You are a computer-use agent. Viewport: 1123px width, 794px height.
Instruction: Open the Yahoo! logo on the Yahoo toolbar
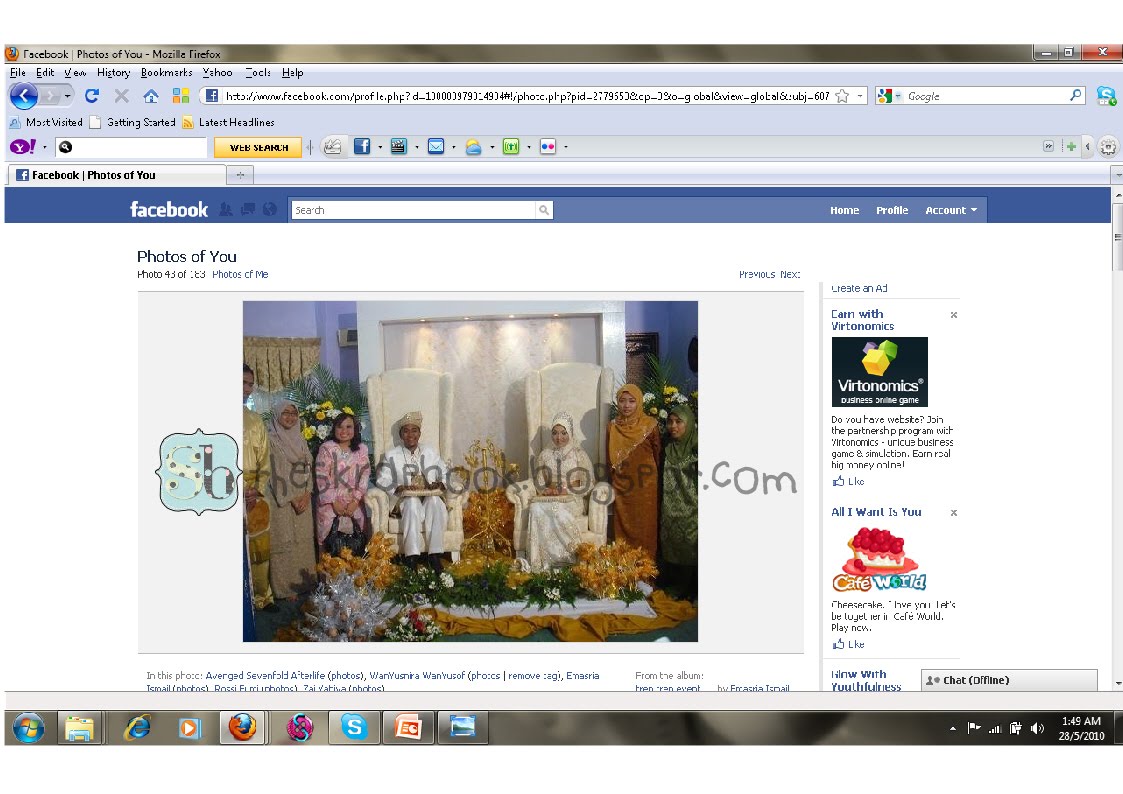click(x=23, y=147)
